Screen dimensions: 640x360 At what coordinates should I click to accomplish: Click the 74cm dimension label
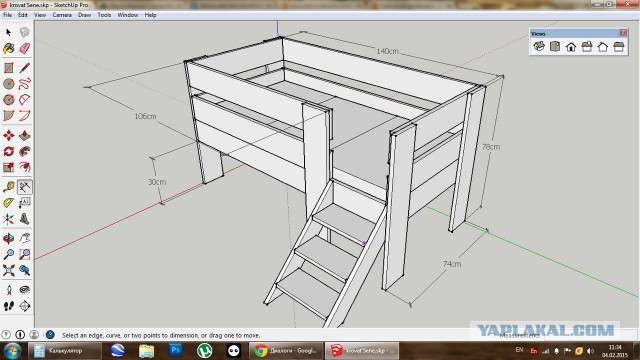coord(452,264)
